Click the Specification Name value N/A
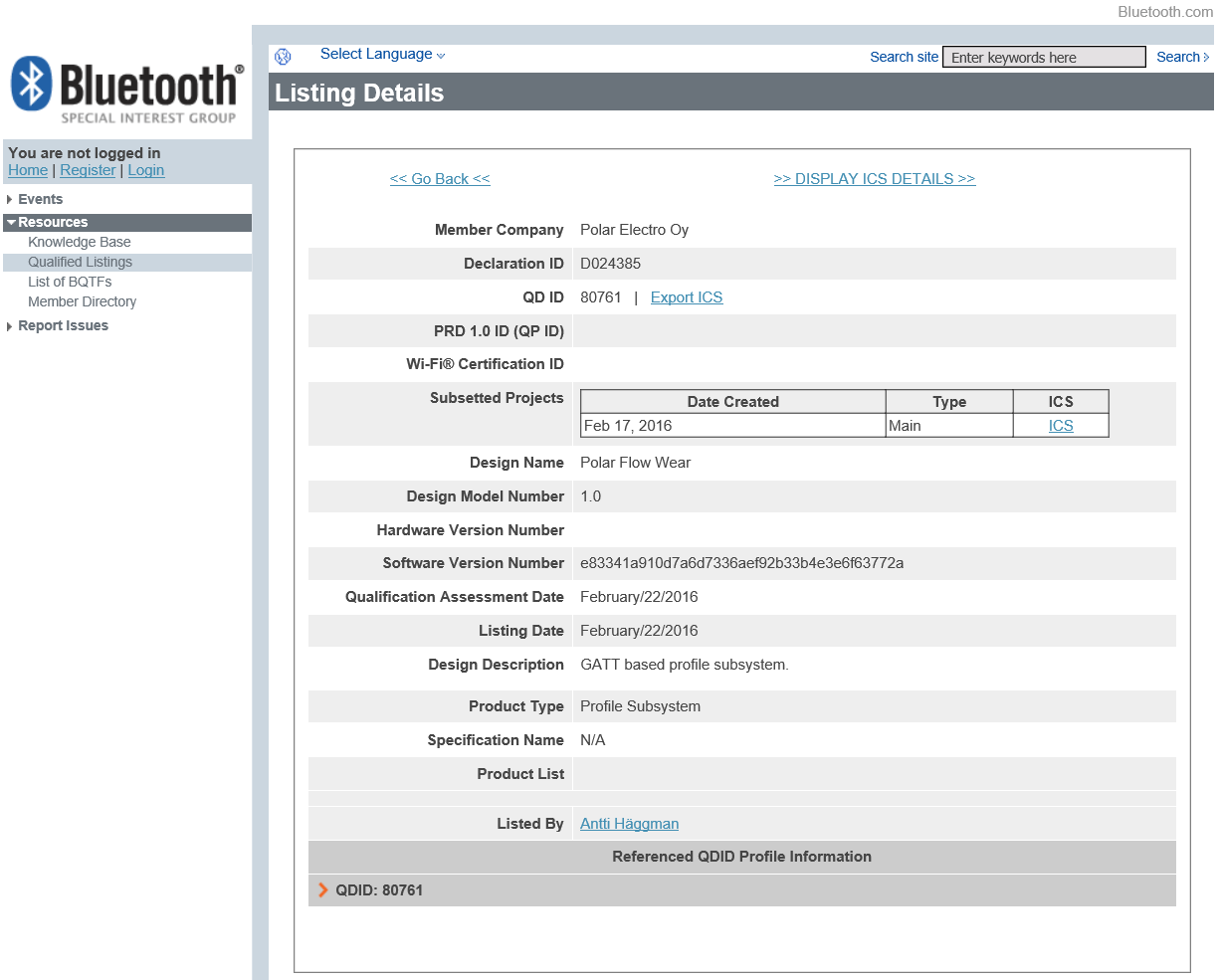This screenshot has width=1220, height=980. (x=593, y=740)
